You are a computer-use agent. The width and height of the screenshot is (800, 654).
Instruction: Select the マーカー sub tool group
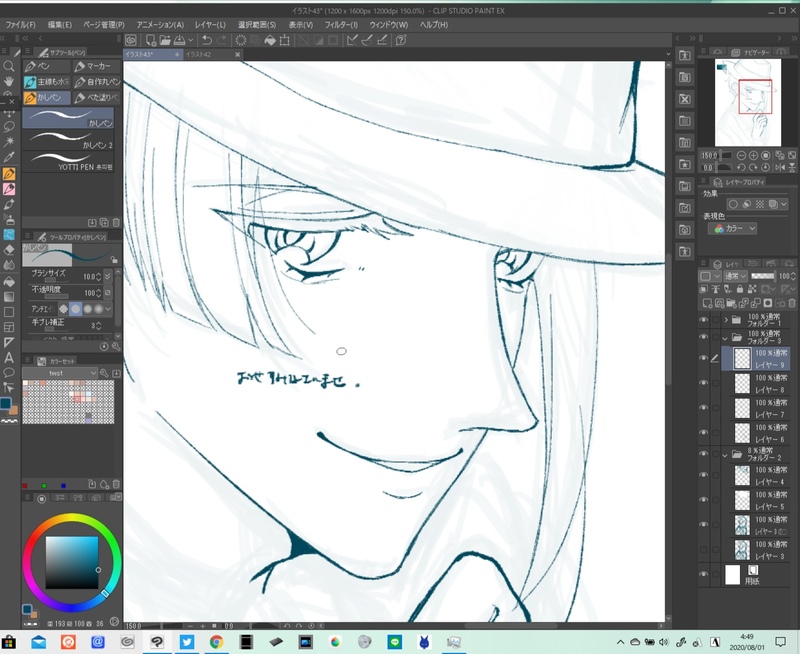coord(96,66)
